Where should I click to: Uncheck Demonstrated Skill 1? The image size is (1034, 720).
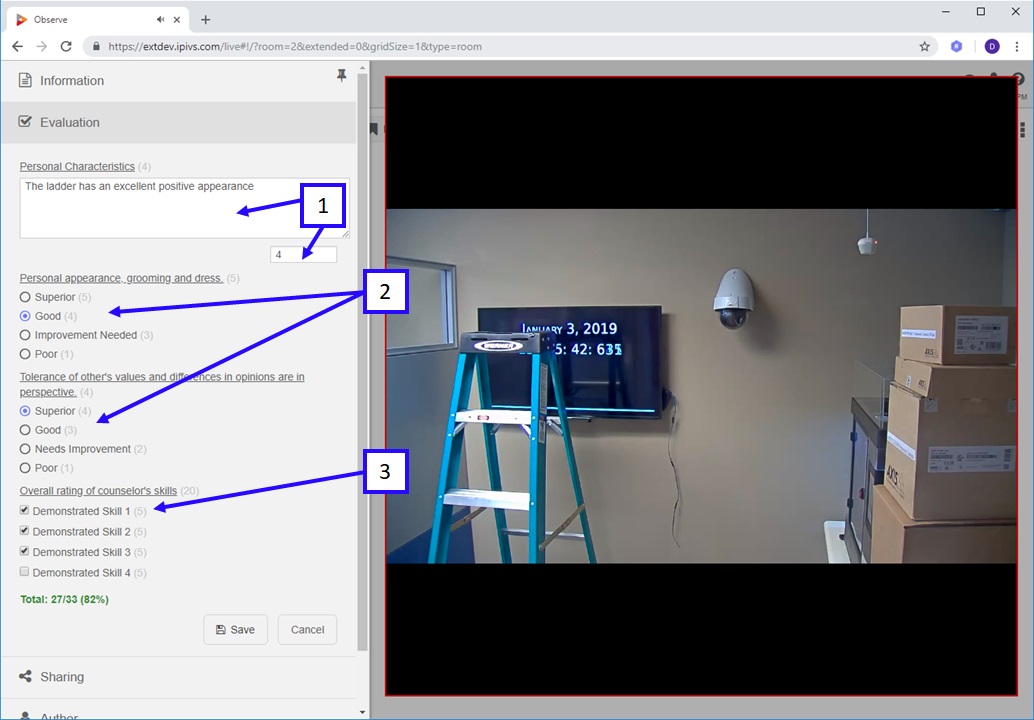(x=24, y=510)
